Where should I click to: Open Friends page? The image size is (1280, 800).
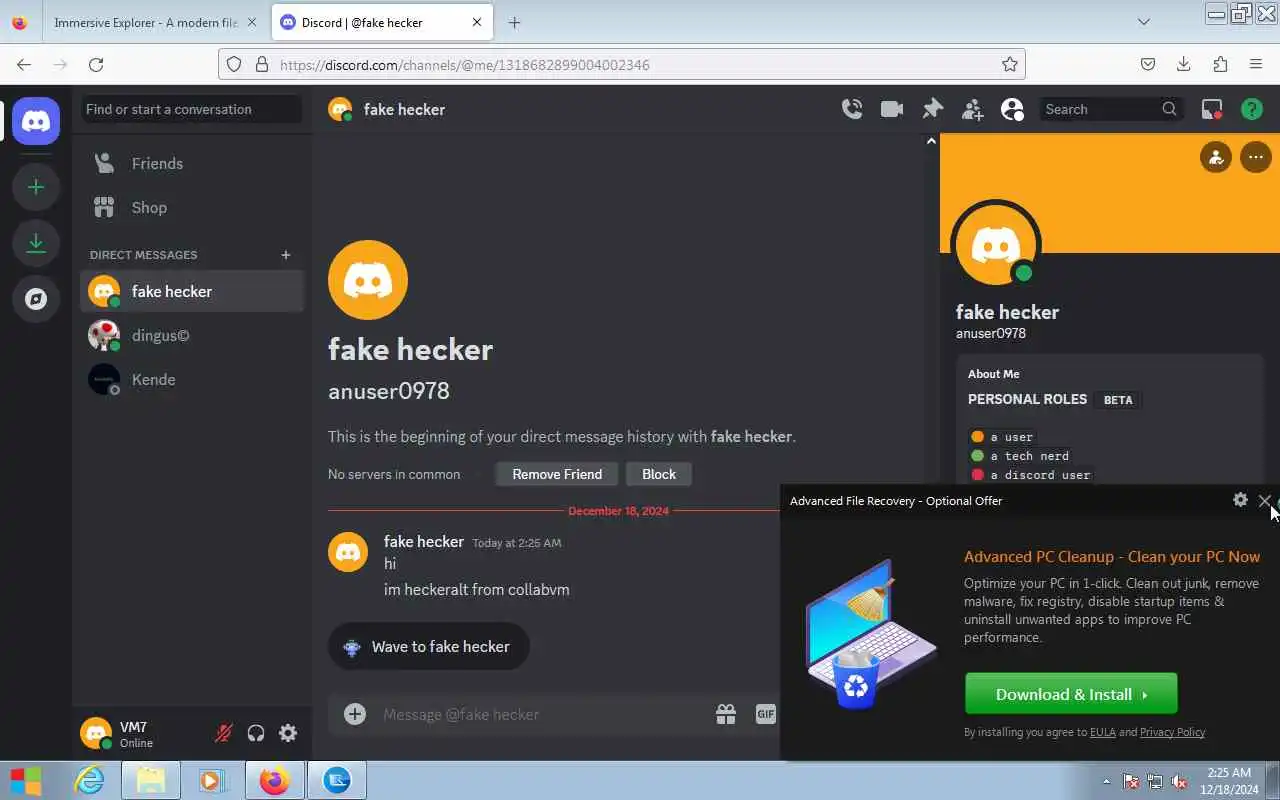tap(191, 163)
